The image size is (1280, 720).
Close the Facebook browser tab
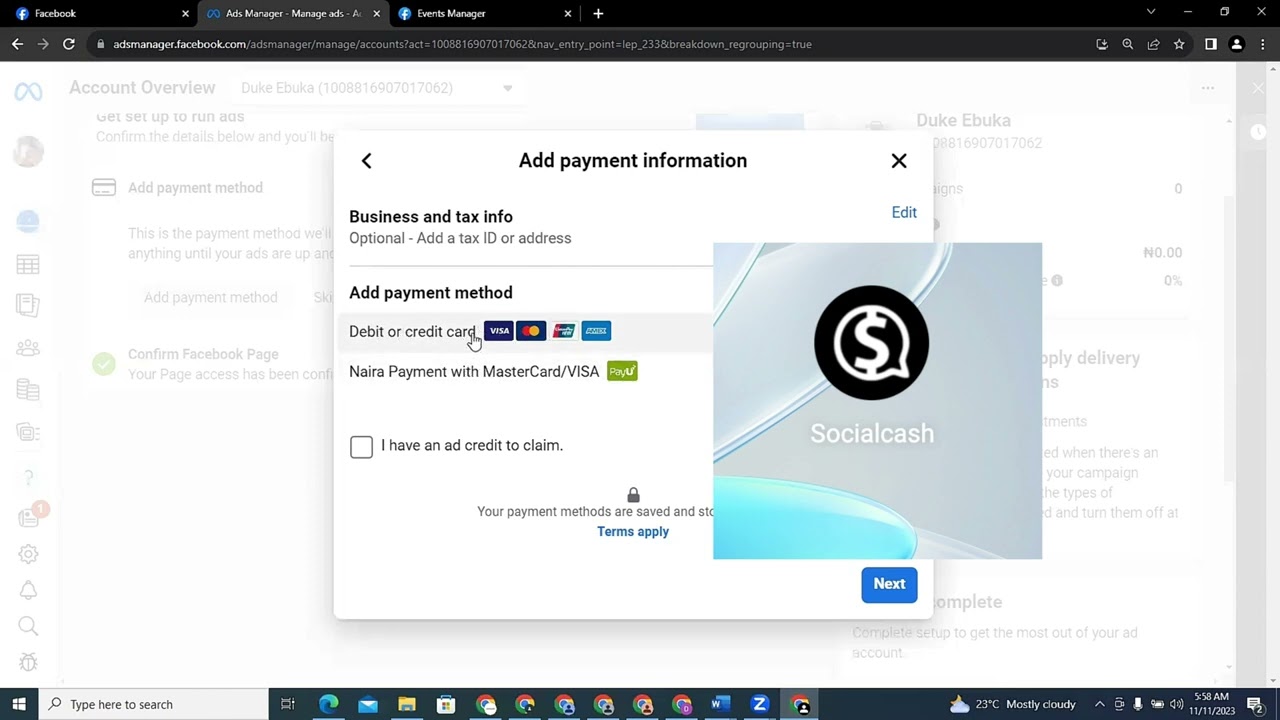(x=185, y=14)
